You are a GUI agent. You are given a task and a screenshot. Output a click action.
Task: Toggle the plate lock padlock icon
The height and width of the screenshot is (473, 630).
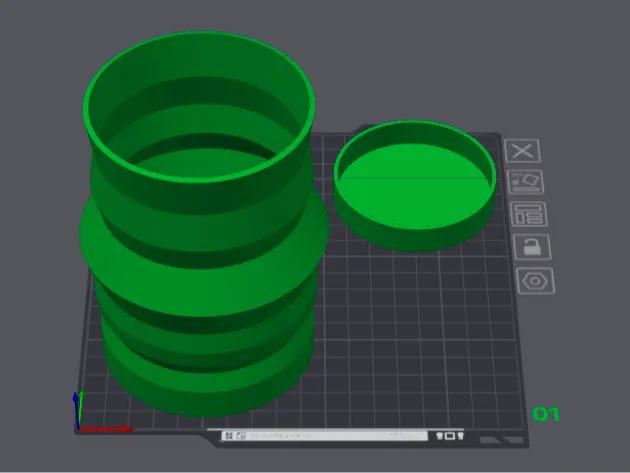tap(532, 247)
